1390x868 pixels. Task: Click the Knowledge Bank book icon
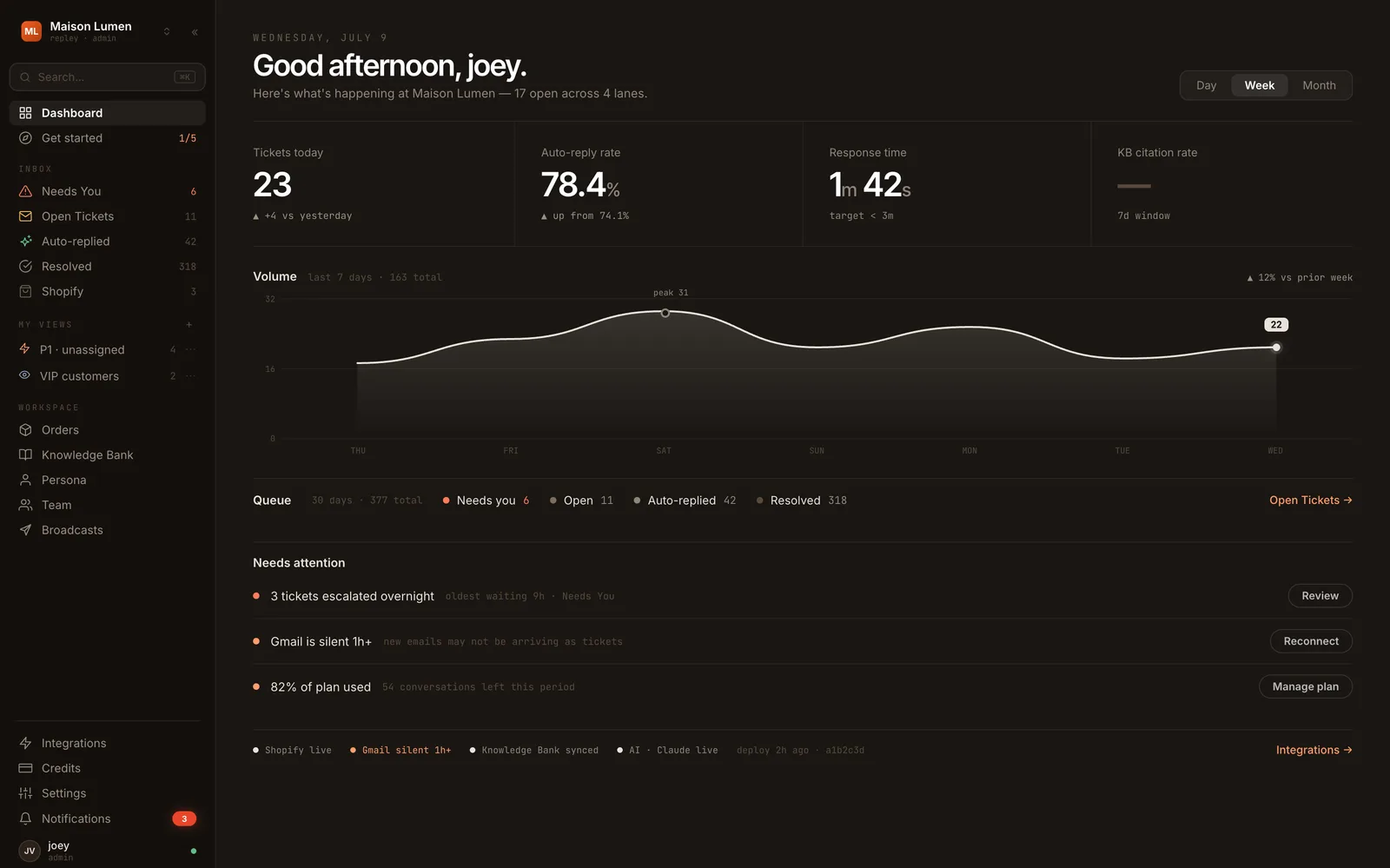click(x=25, y=455)
